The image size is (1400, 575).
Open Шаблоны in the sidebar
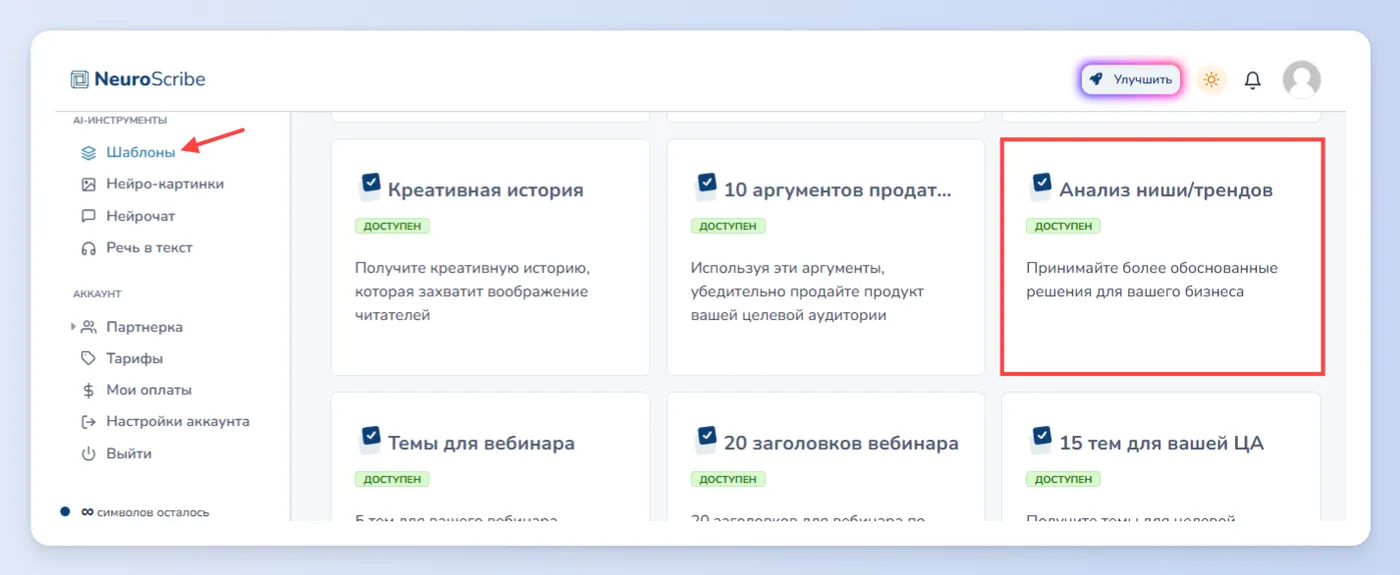(x=141, y=153)
